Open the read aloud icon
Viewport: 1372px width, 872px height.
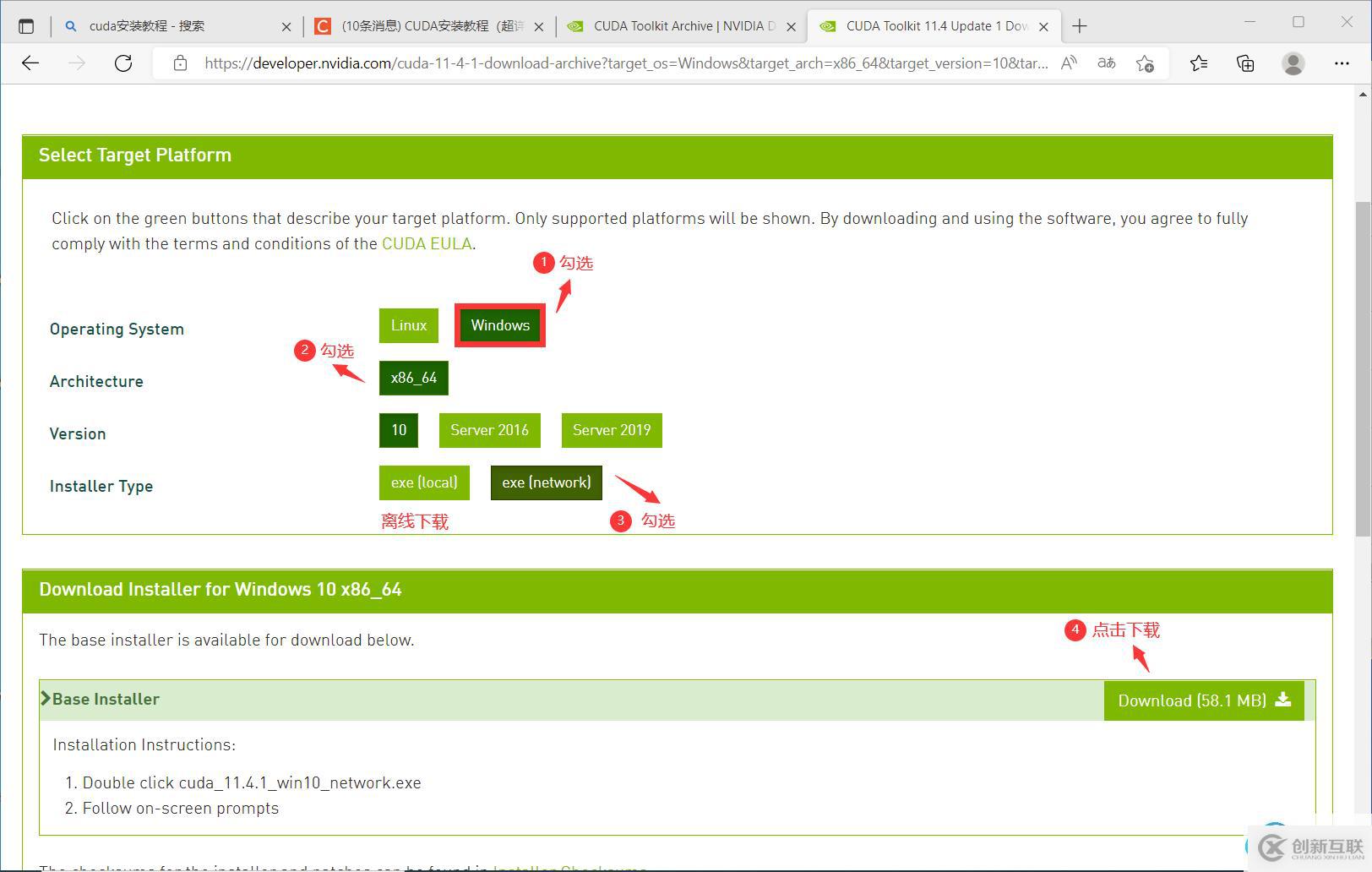coord(1069,63)
